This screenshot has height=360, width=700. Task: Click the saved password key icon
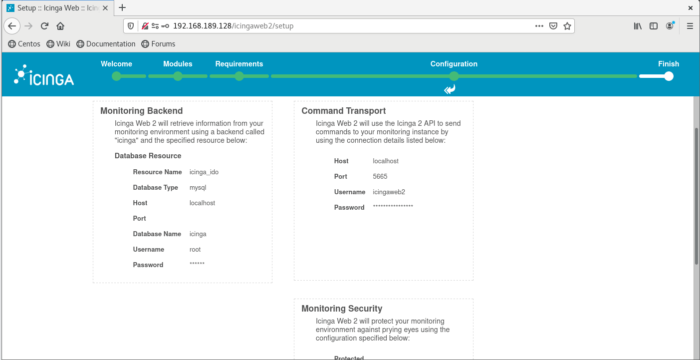pos(165,26)
